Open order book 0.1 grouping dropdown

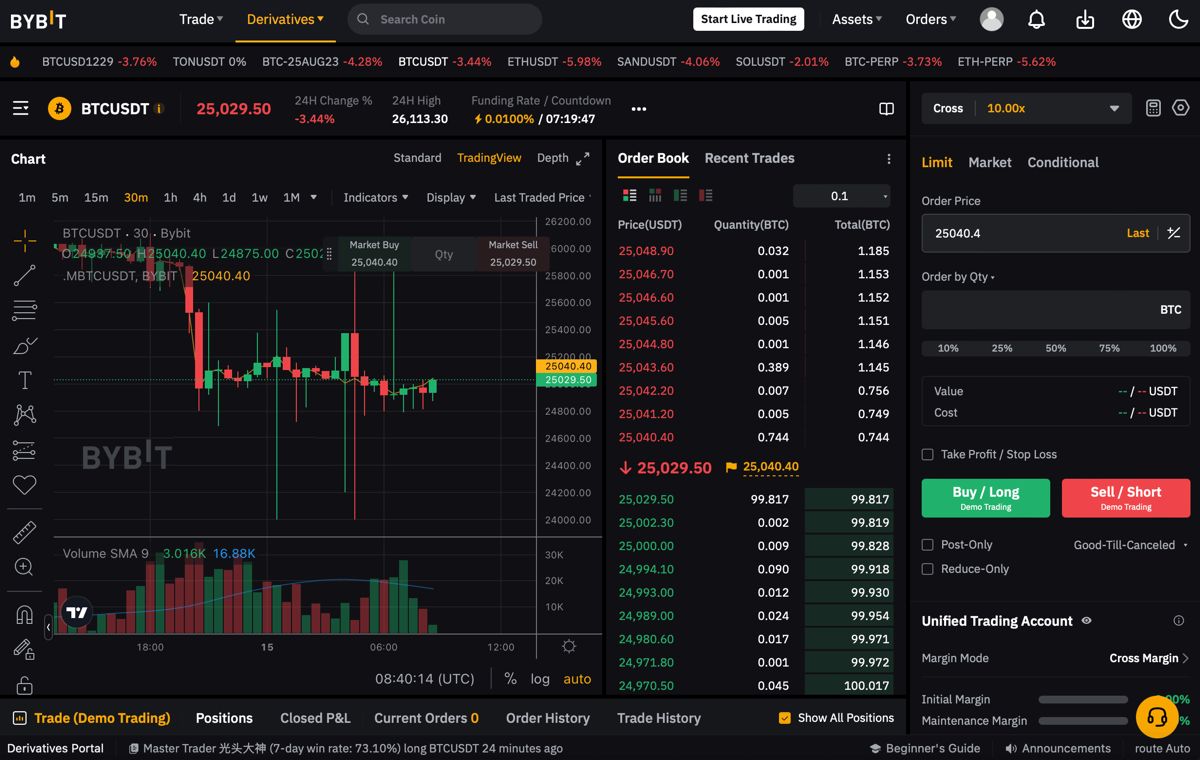(842, 196)
